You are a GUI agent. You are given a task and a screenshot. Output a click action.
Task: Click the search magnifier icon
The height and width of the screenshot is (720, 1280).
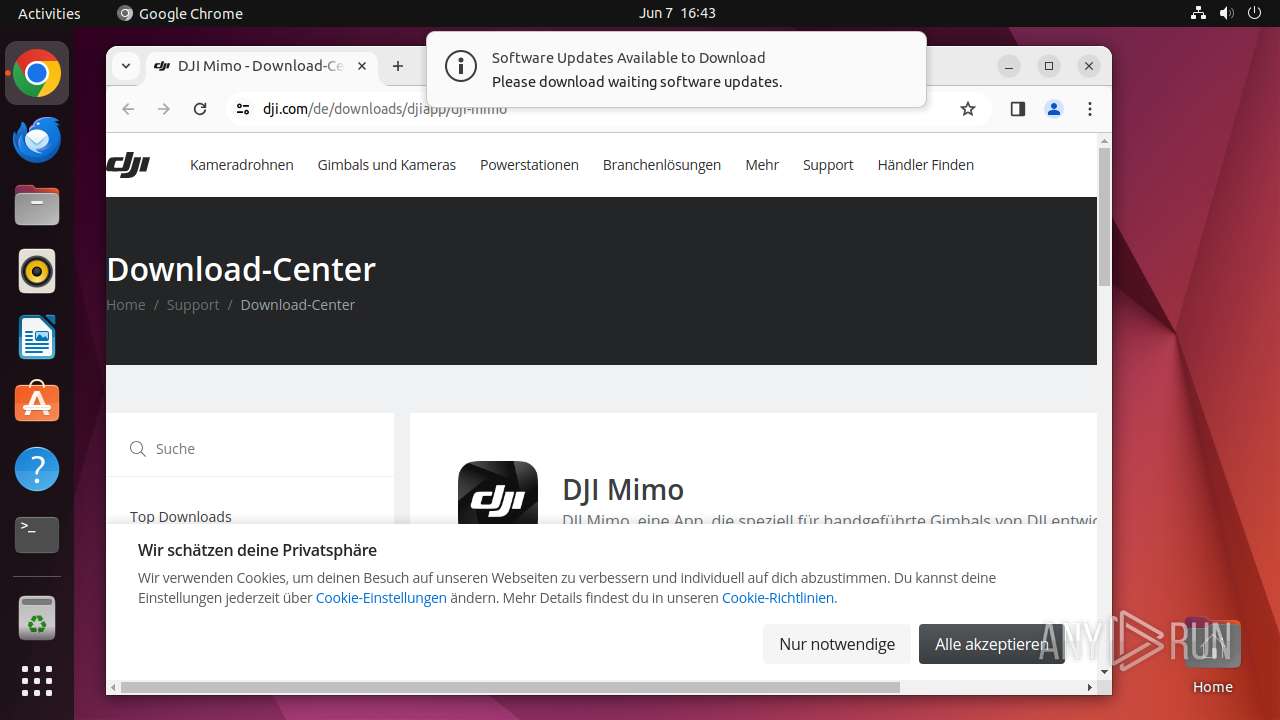click(138, 449)
